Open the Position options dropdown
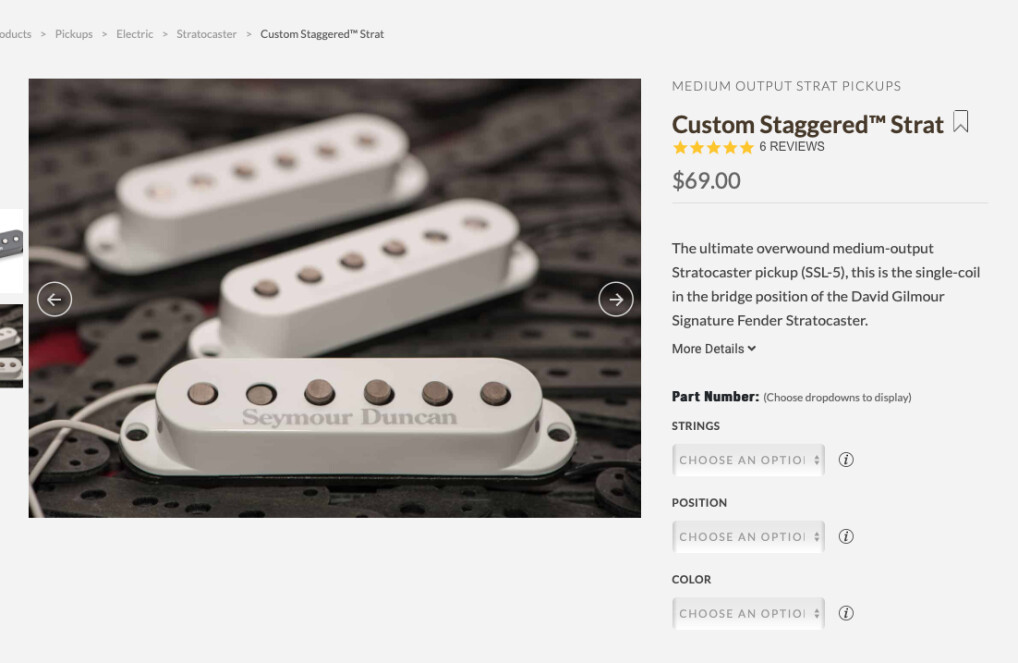This screenshot has width=1018, height=663. tap(748, 537)
